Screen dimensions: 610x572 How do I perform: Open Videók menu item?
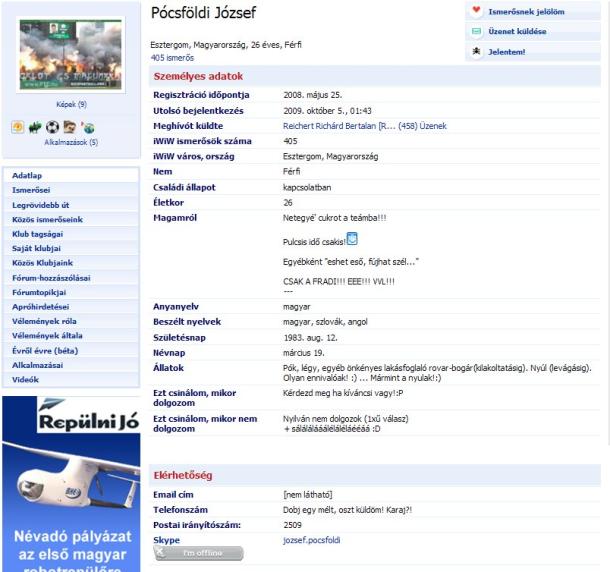click(71, 379)
